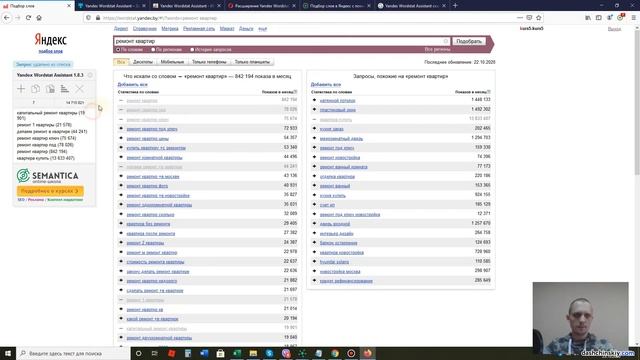Click 'квартира купить (13 633 407)' in Assistant list
Image resolution: width=640 pixels, height=360 pixels.
tap(46, 158)
